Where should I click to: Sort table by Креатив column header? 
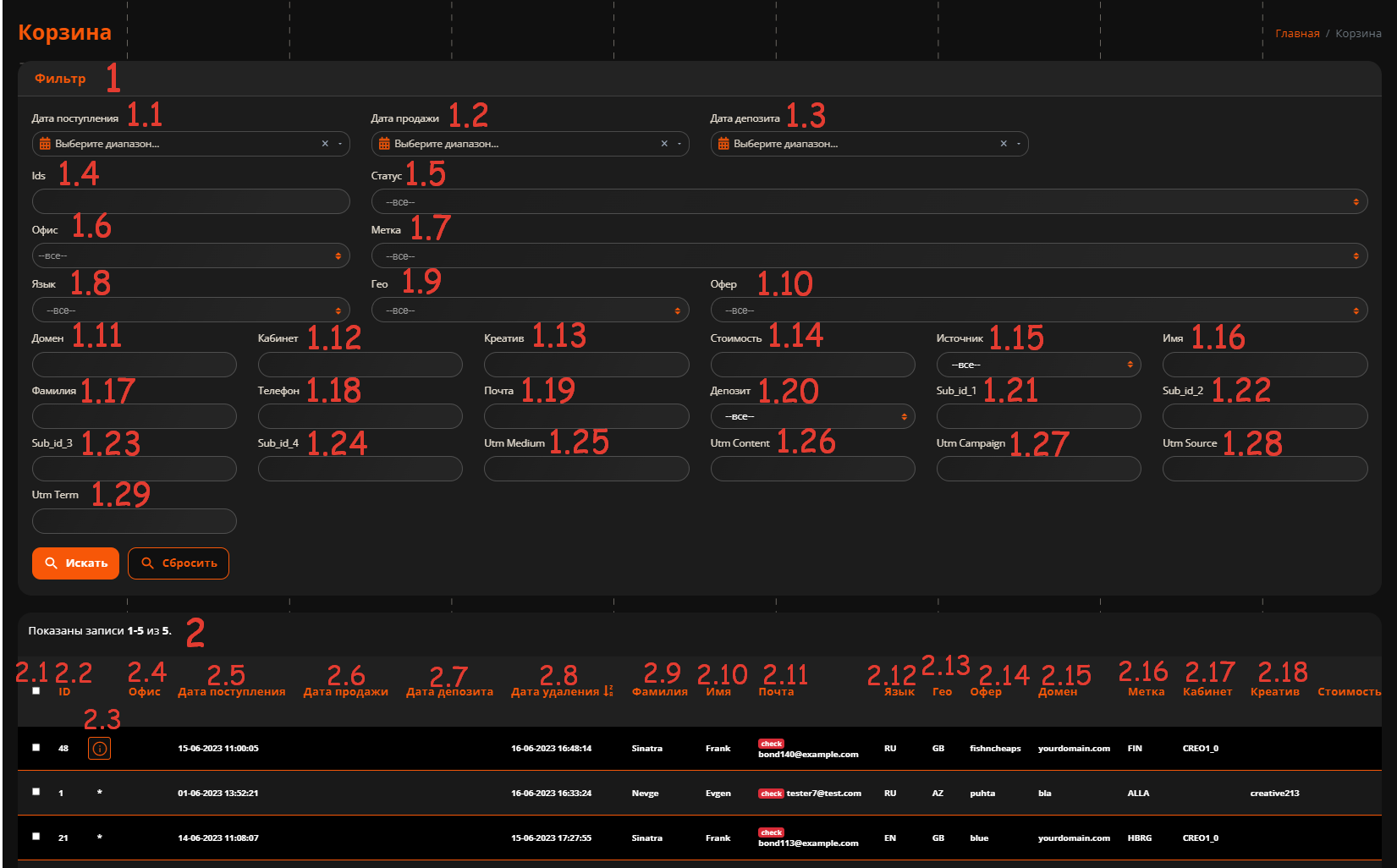[1274, 692]
